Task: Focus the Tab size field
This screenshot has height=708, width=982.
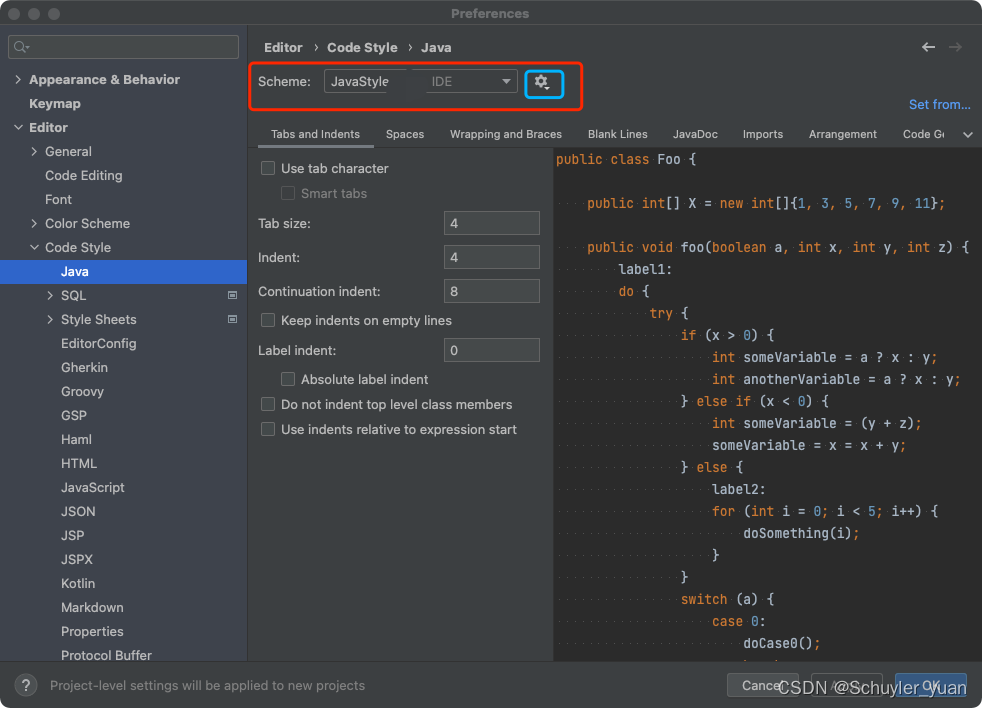Action: (x=492, y=223)
